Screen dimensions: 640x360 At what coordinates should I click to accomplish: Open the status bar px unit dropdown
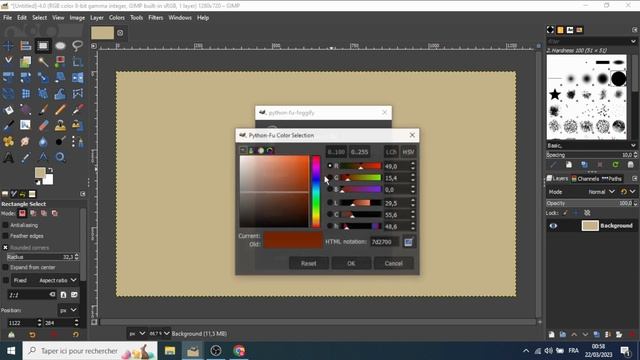pyautogui.click(x=137, y=333)
